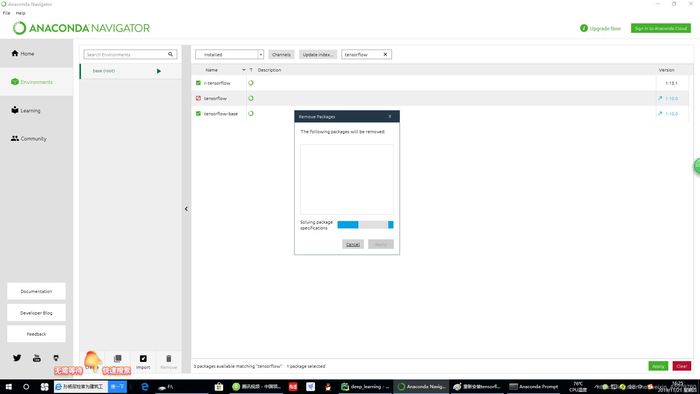
Task: Toggle the tensorflow-base package checkbox
Action: click(198, 114)
